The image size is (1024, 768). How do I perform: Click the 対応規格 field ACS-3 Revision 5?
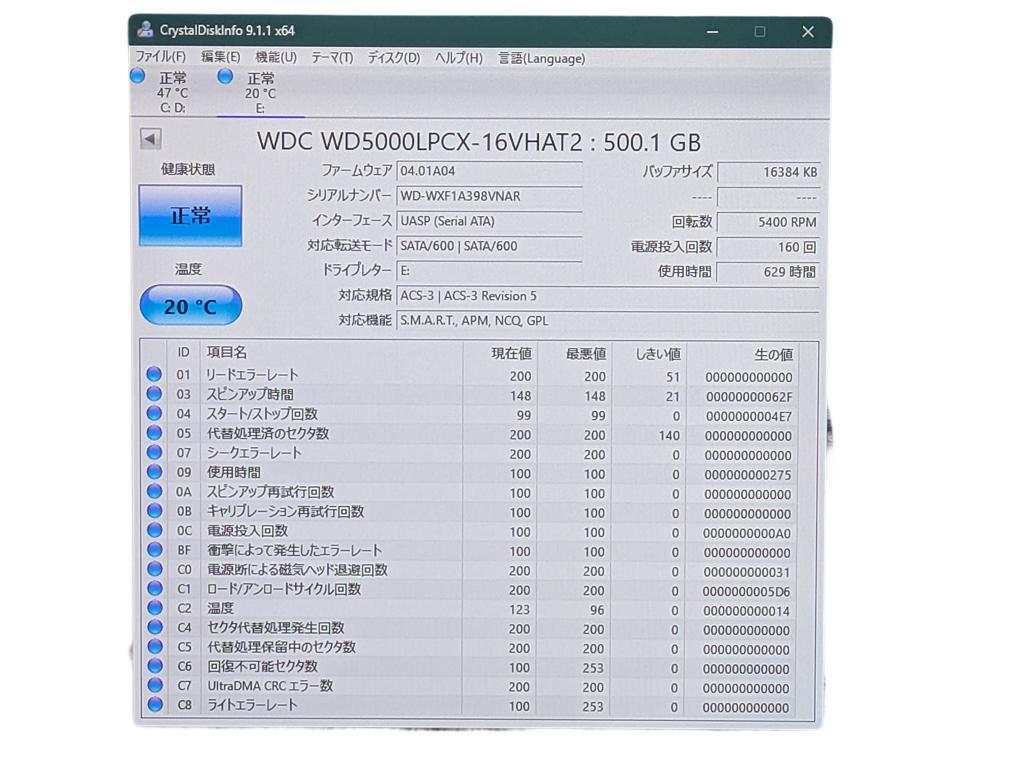(607, 296)
